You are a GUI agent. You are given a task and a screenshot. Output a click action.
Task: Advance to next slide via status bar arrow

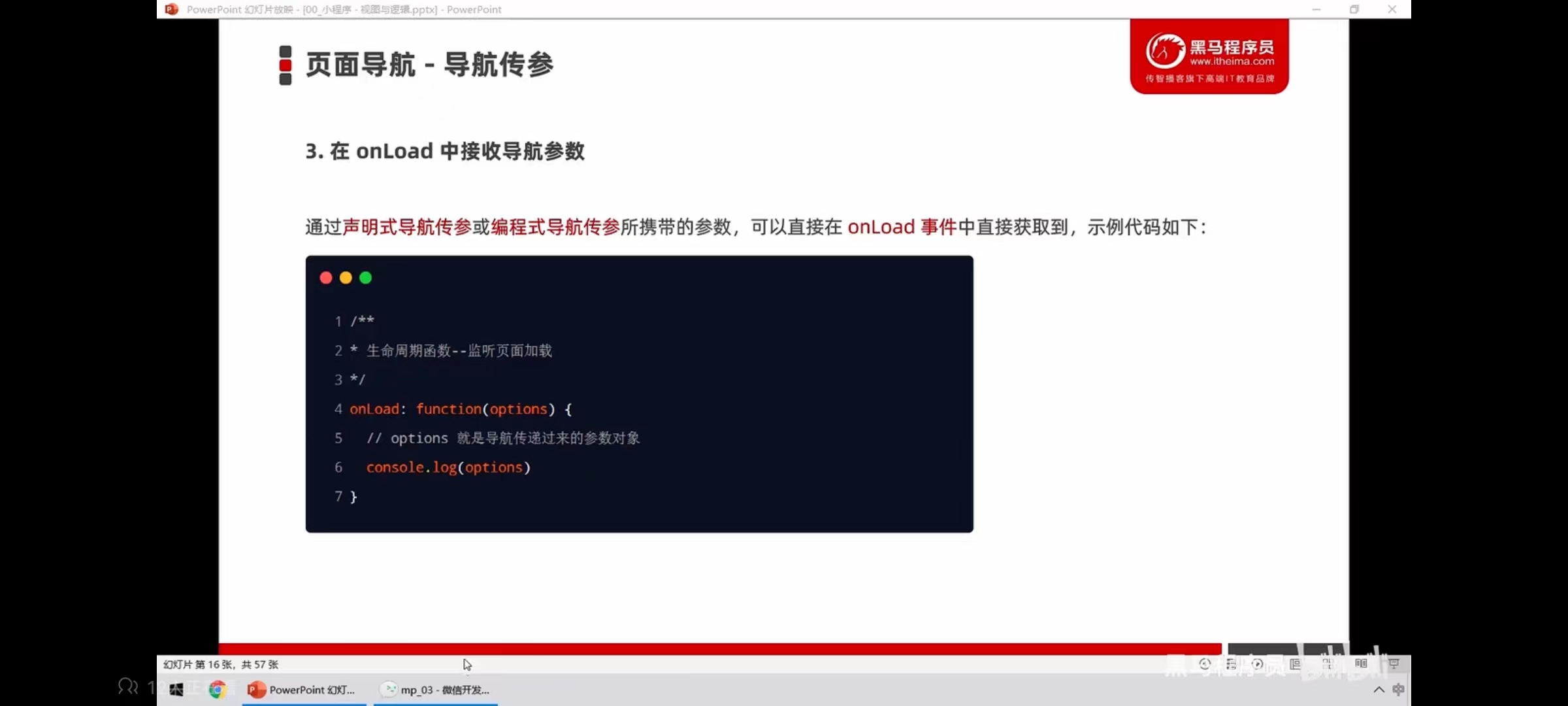click(1257, 664)
